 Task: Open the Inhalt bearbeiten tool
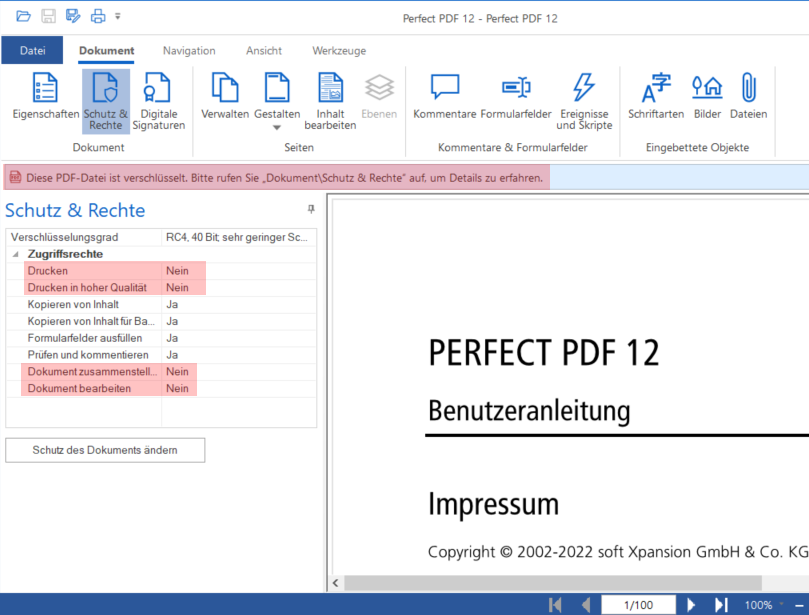tap(330, 95)
